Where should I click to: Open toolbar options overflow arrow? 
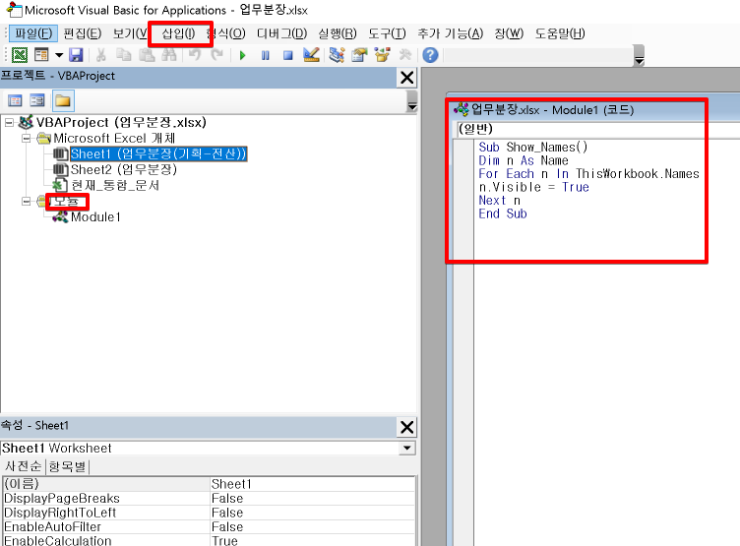(639, 55)
